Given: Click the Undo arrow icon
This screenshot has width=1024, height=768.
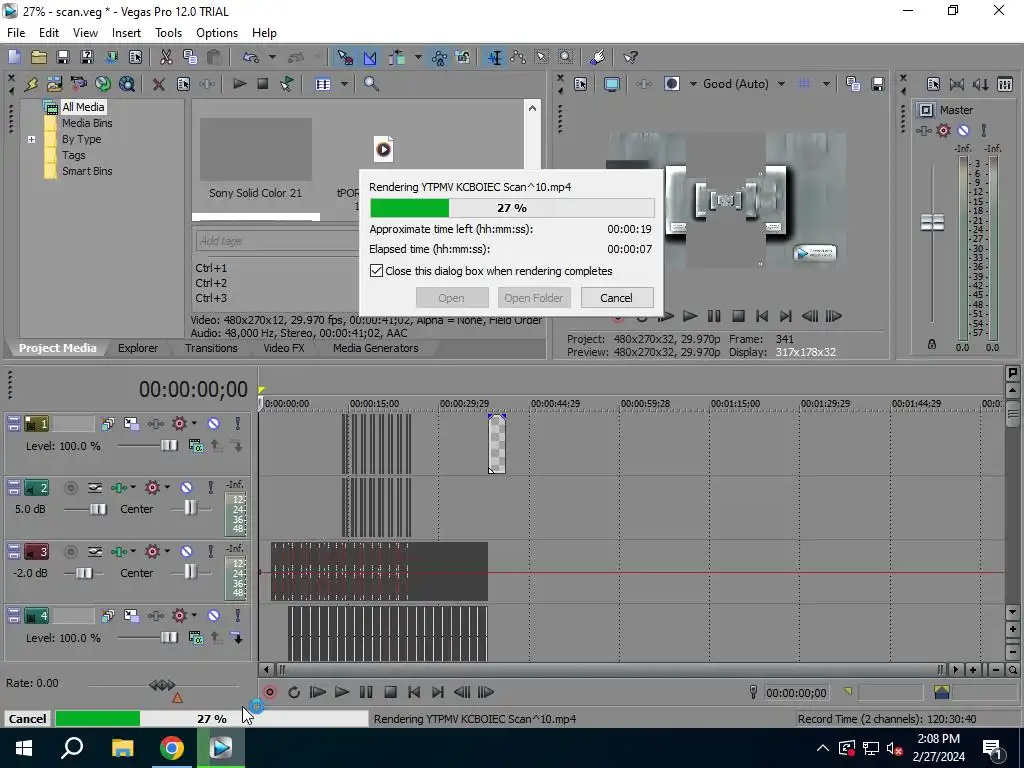Looking at the screenshot, I should click(250, 57).
